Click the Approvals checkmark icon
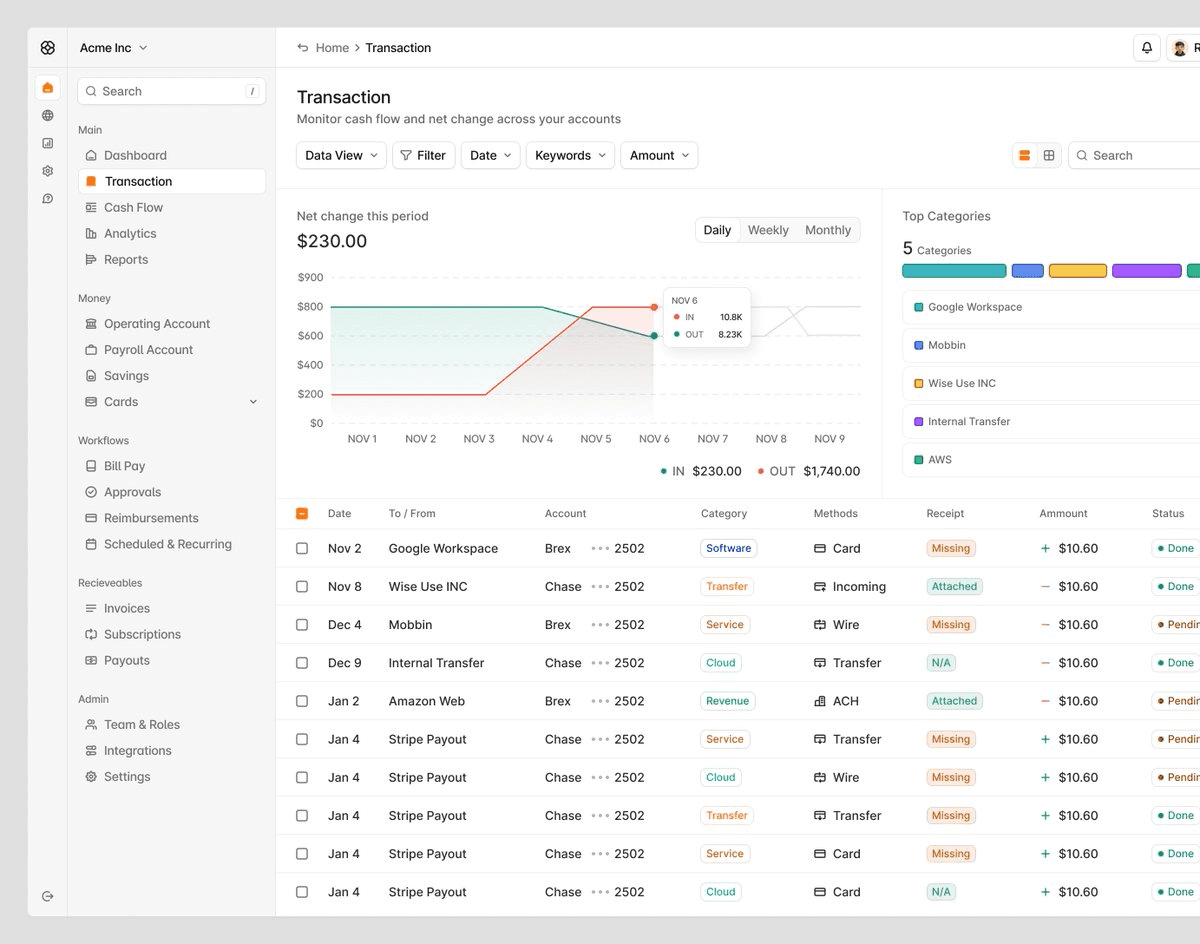Image resolution: width=1200 pixels, height=944 pixels. (x=91, y=492)
